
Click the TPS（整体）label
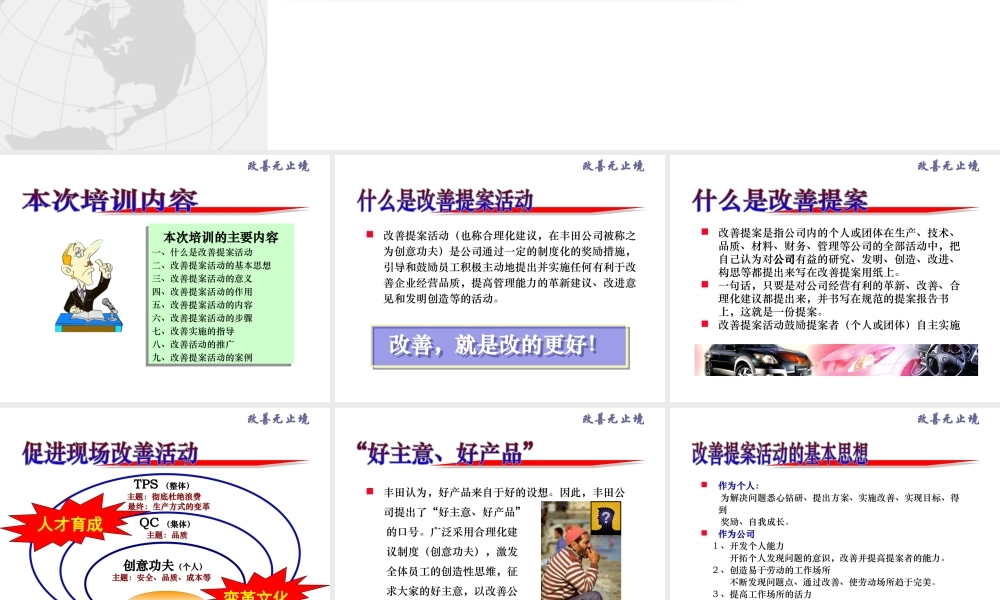[162, 485]
